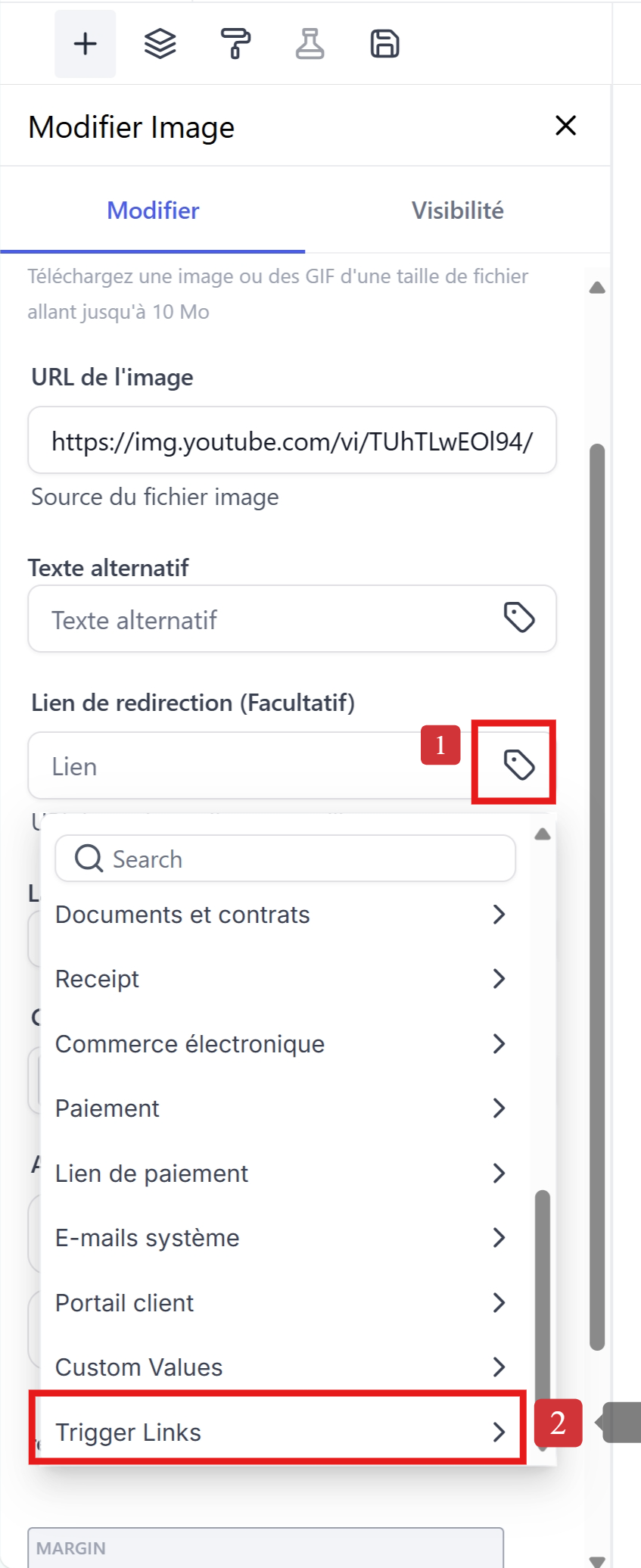Open the Paiement menu entry
This screenshot has width=641, height=1568.
pos(279,1108)
